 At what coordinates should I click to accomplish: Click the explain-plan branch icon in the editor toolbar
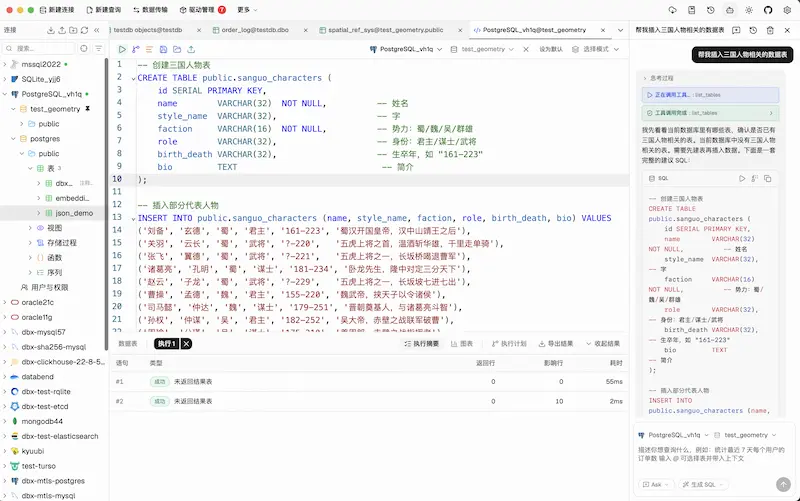point(136,49)
